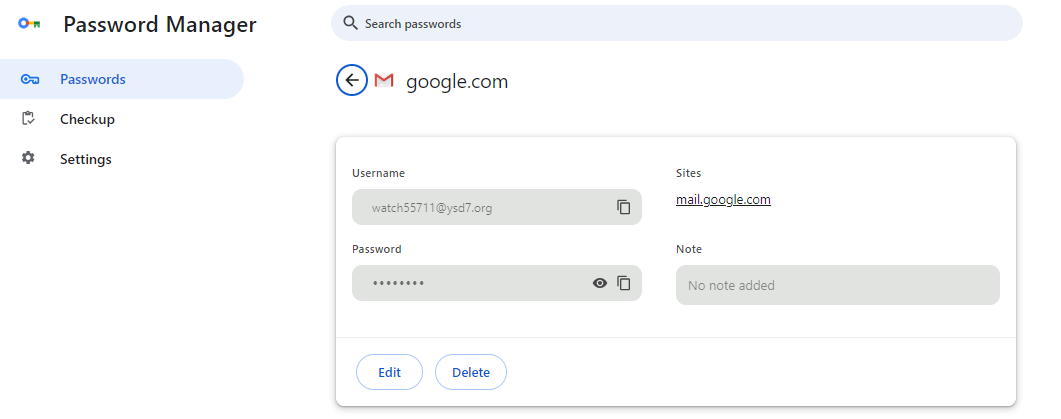
Task: Show password using the eye icon
Action: tap(600, 283)
